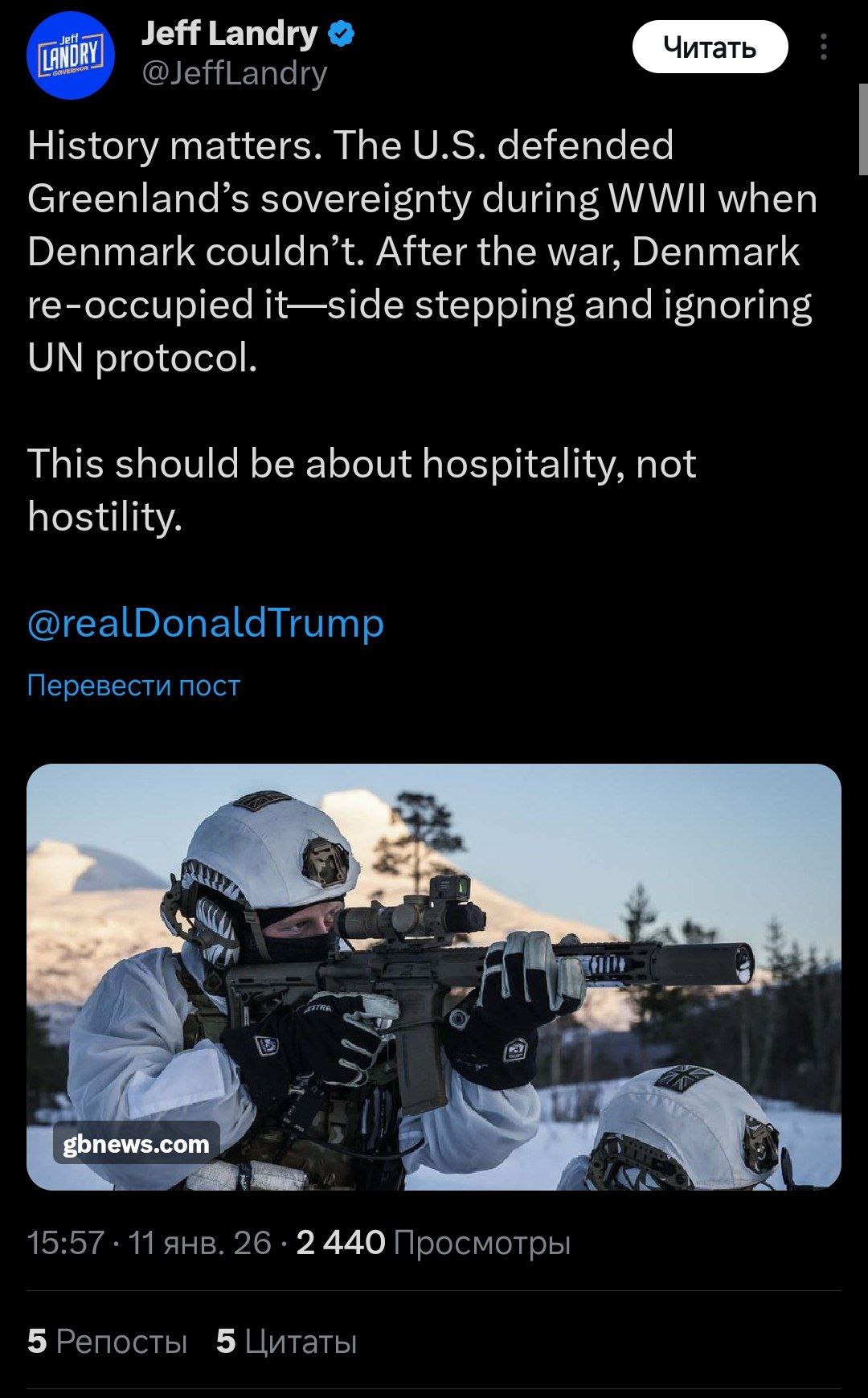The image size is (868, 1398).
Task: View the 2 440 Просмотры count
Action: (433, 1243)
